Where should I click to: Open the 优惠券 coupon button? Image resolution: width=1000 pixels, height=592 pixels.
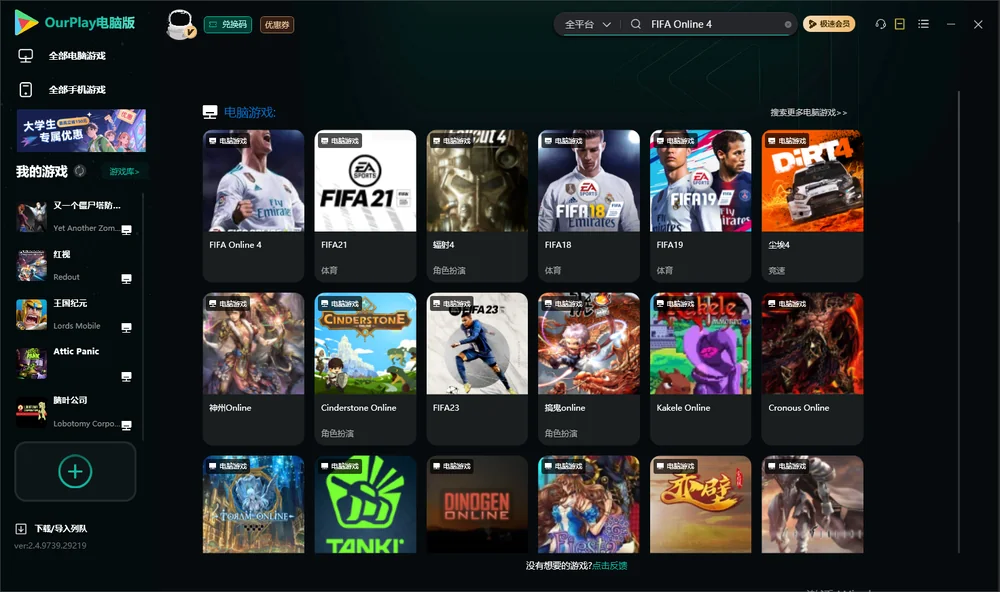pos(277,25)
